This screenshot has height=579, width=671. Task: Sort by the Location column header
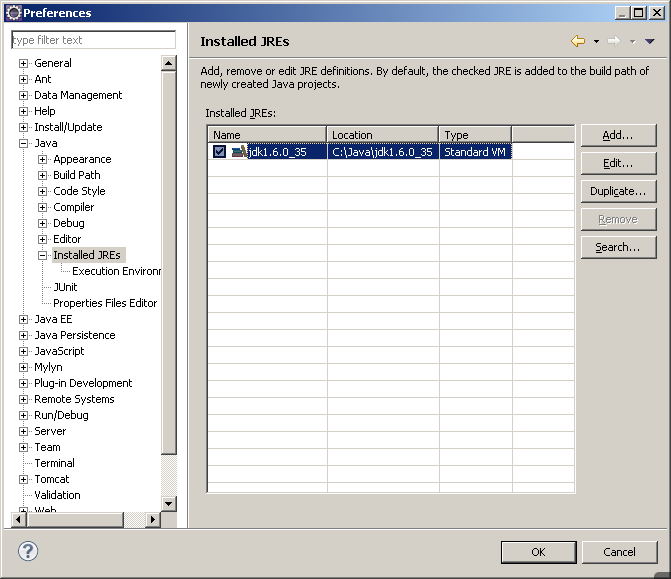[383, 135]
